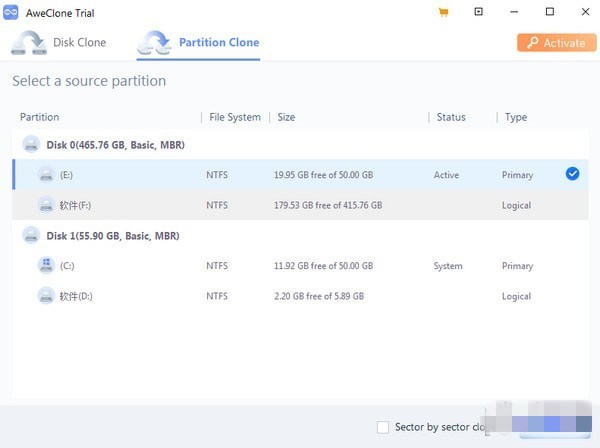Image resolution: width=600 pixels, height=448 pixels.
Task: Click the Active status of E:
Action: (x=446, y=175)
